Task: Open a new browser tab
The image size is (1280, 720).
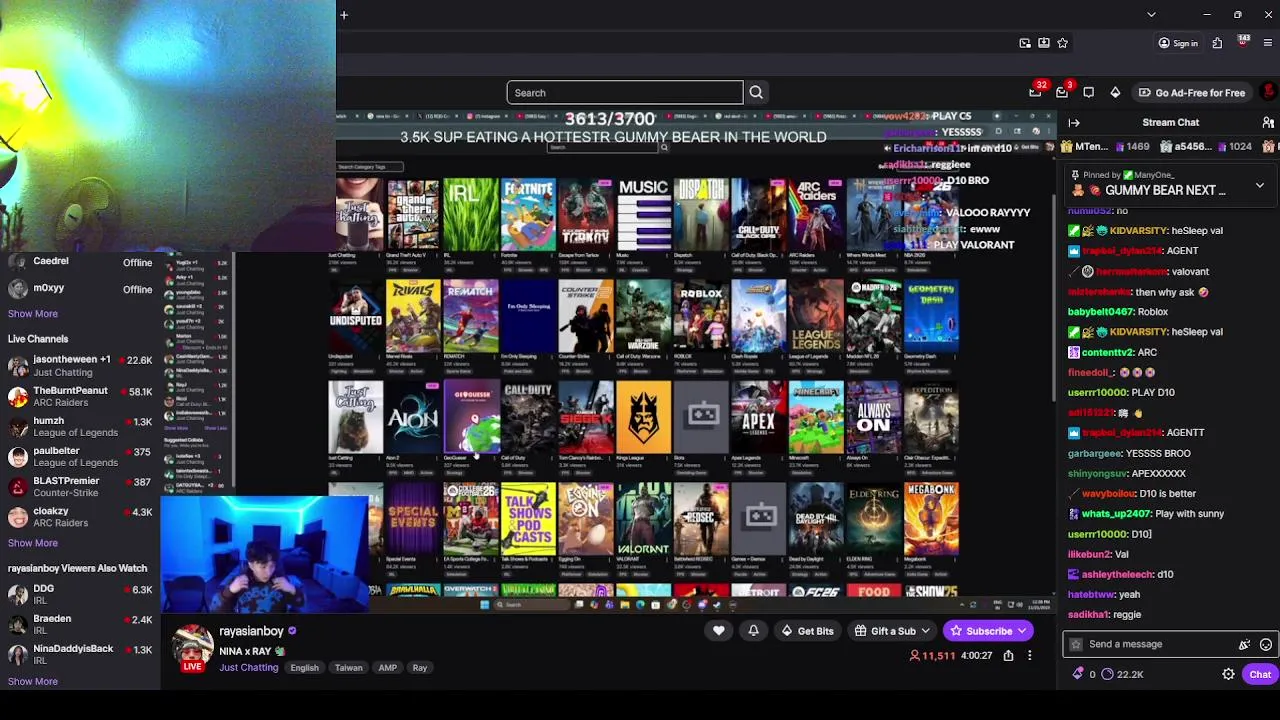Action: coord(344,15)
